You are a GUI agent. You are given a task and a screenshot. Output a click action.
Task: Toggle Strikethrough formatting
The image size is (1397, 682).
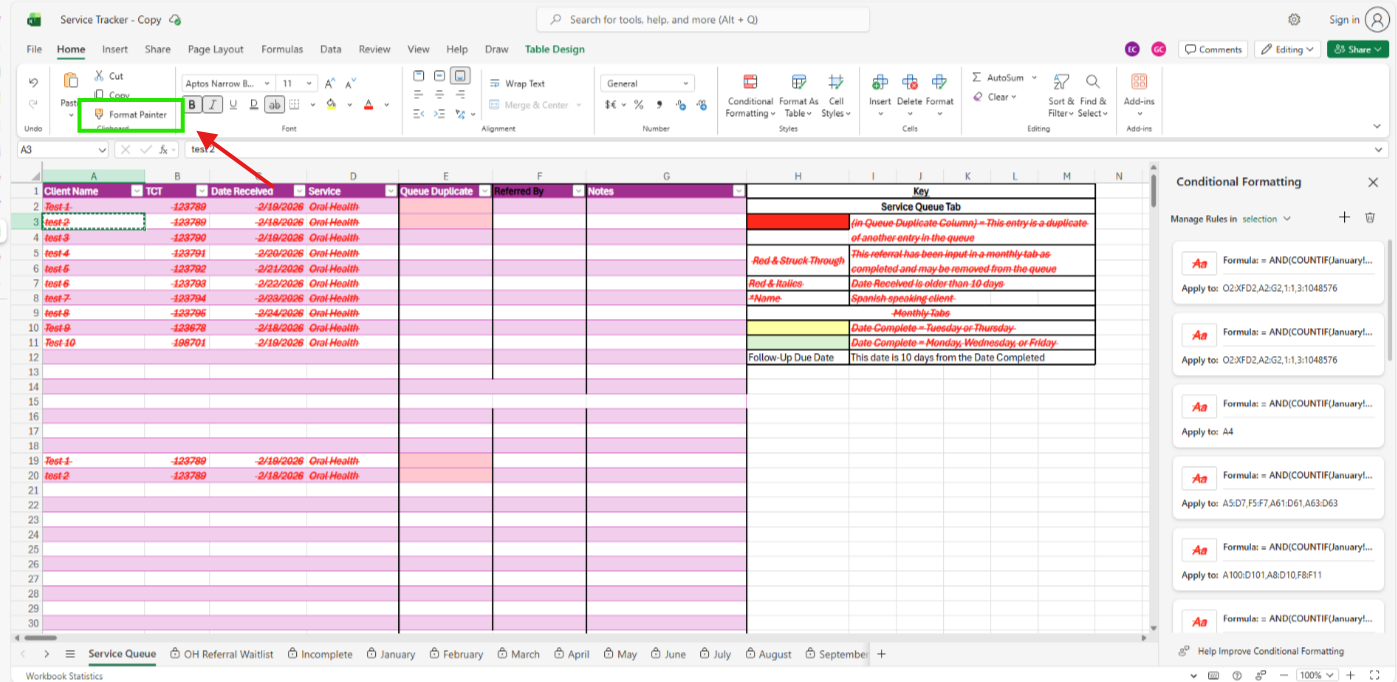pos(274,104)
